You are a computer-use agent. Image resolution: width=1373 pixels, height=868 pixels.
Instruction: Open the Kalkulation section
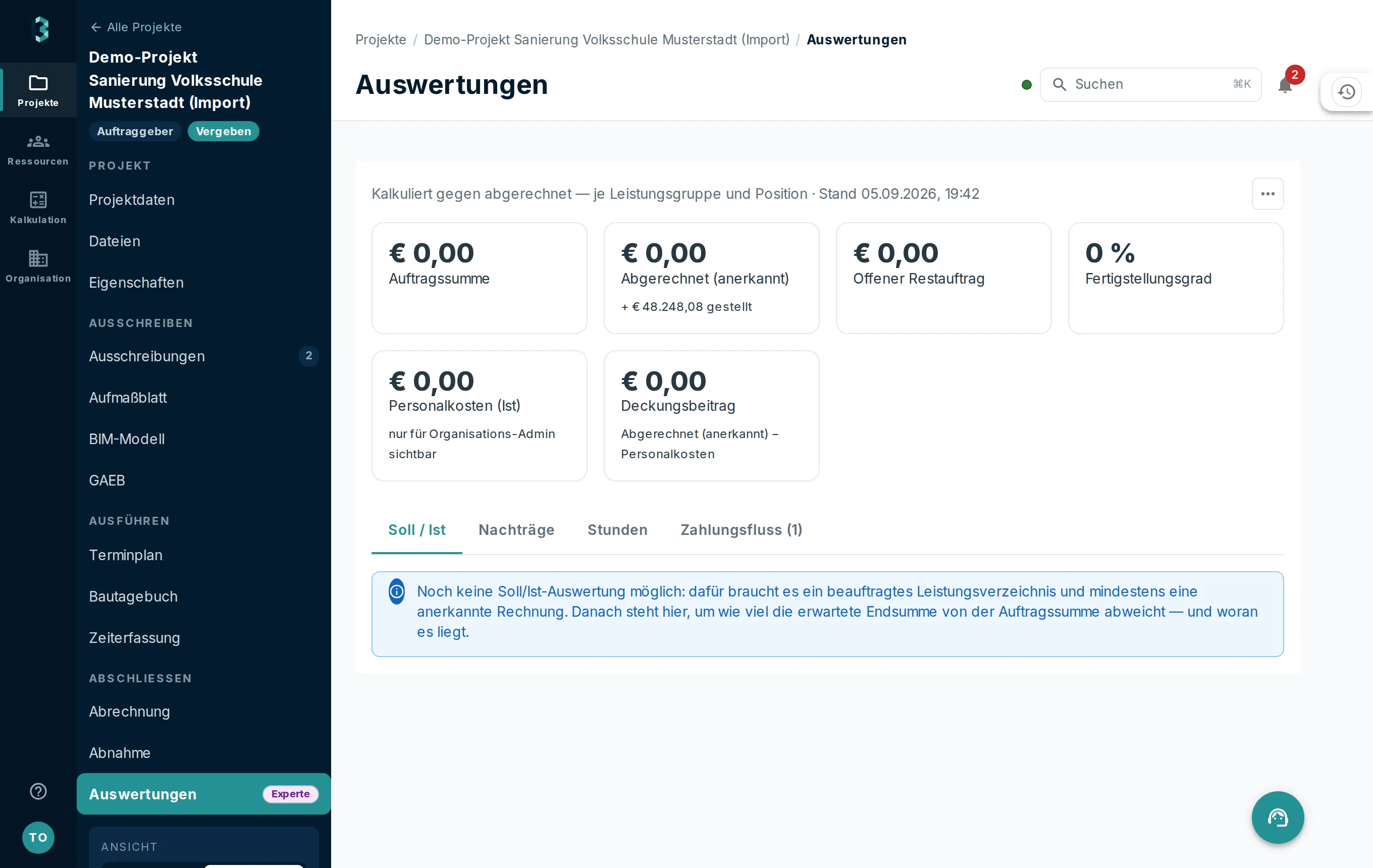[38, 207]
